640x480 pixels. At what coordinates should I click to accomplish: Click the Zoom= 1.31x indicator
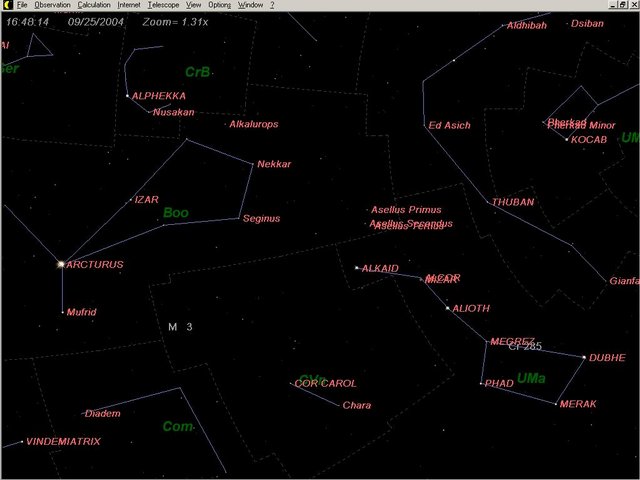click(175, 22)
